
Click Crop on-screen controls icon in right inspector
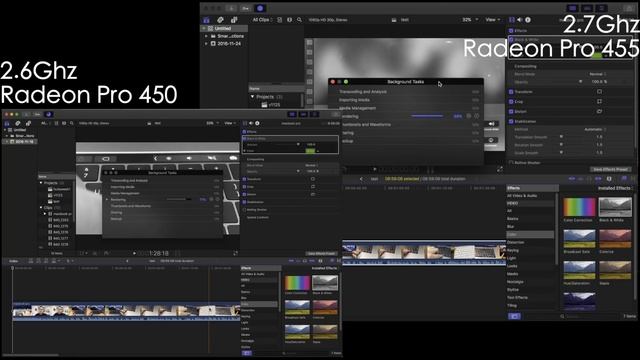(599, 102)
